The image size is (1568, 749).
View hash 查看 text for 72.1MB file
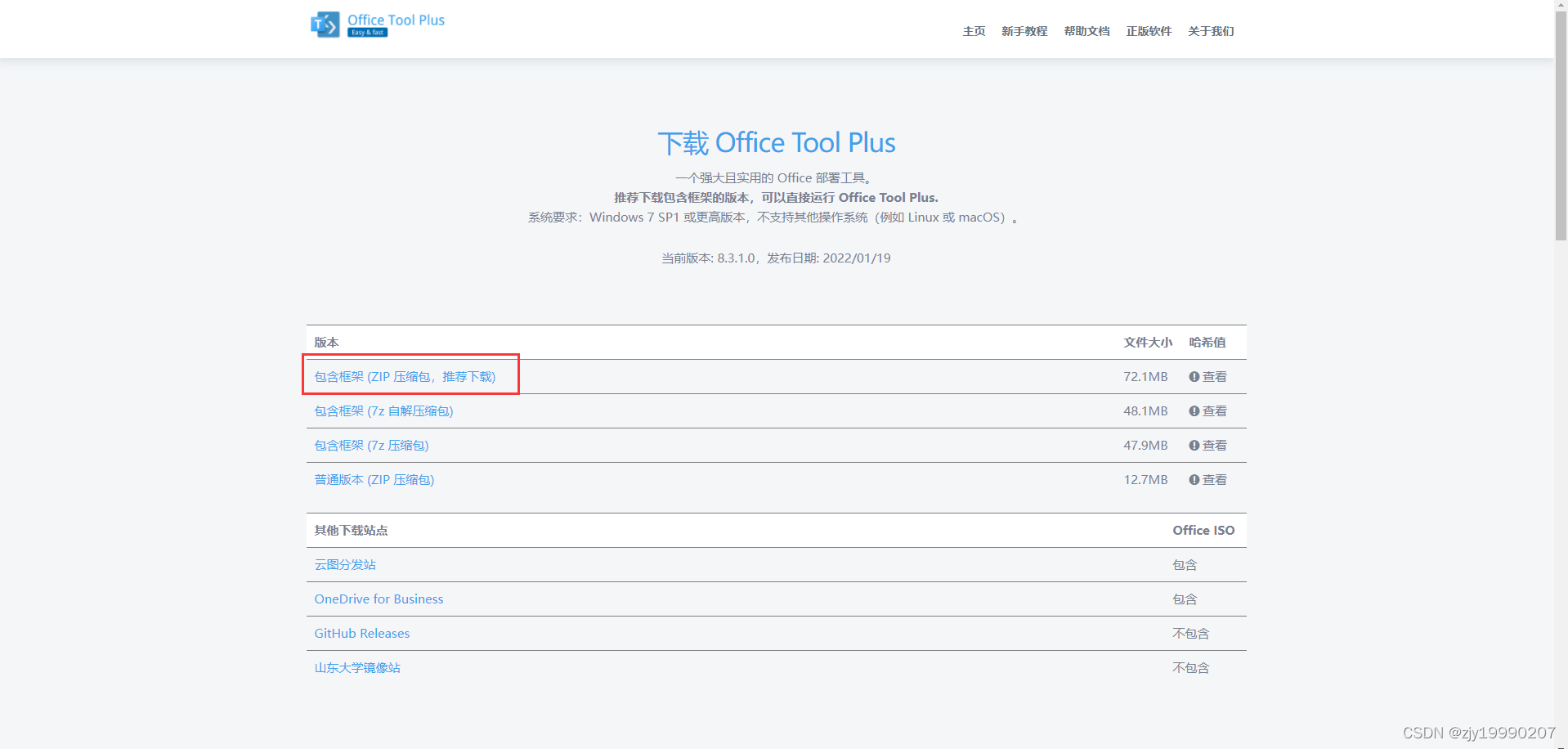tap(1215, 377)
